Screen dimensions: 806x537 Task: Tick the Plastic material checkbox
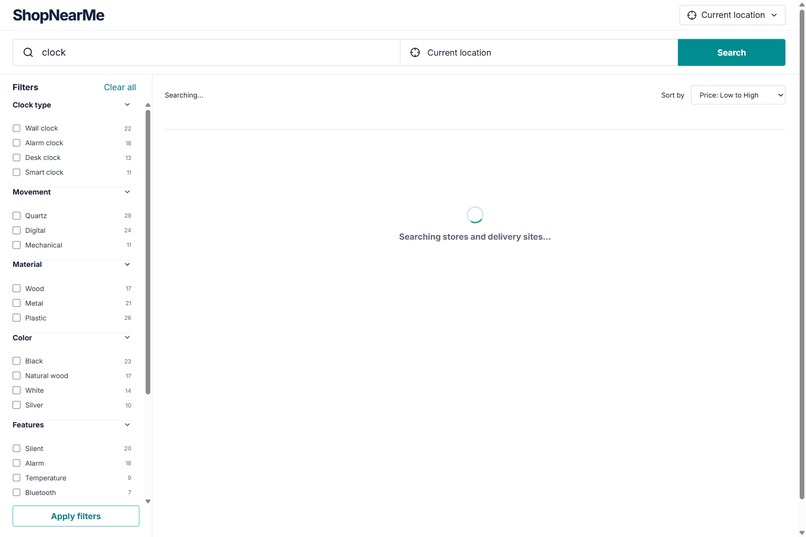coord(16,318)
